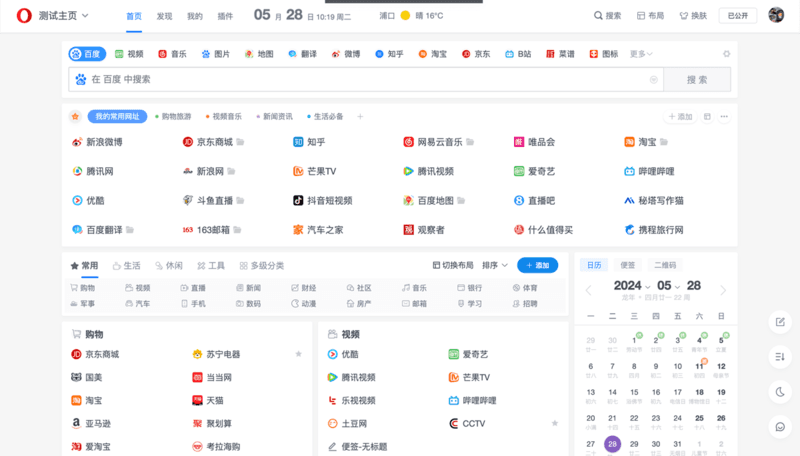Switch to 生活 tab
The image size is (800, 456).
point(127,265)
